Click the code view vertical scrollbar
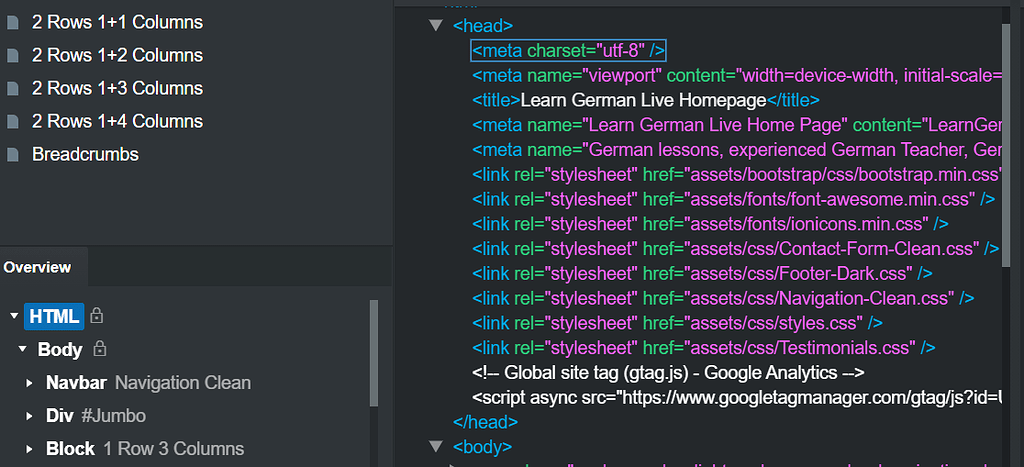The width and height of the screenshot is (1024, 467). [x=1006, y=144]
